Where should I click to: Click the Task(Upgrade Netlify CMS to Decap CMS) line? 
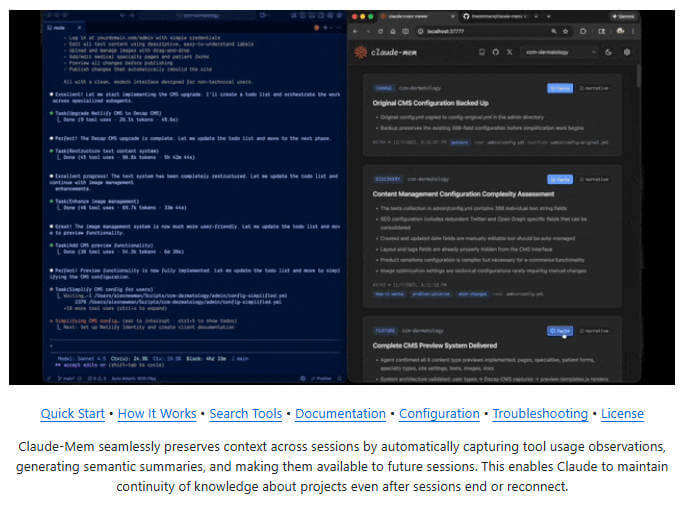coord(108,113)
